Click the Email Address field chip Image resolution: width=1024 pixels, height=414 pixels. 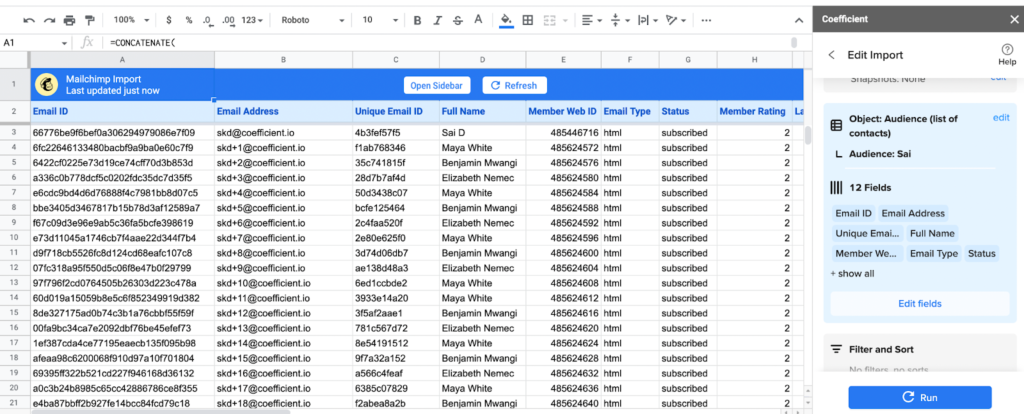[913, 214]
